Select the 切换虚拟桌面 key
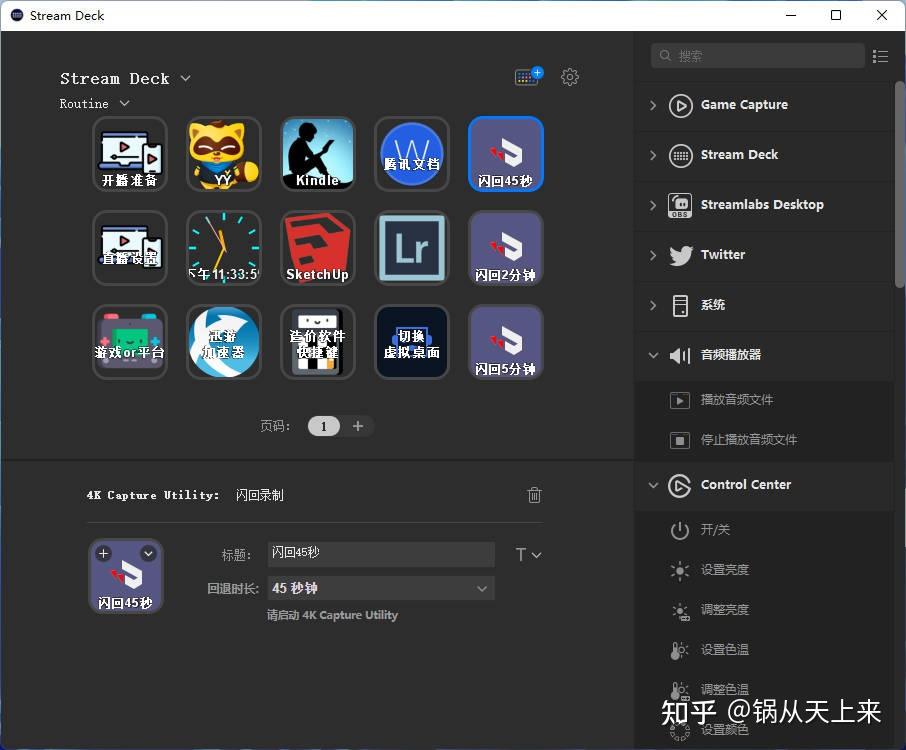 [x=411, y=342]
